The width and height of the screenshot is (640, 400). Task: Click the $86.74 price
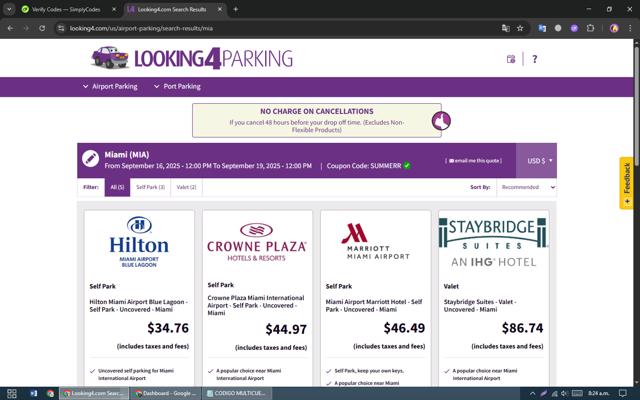[x=522, y=328]
